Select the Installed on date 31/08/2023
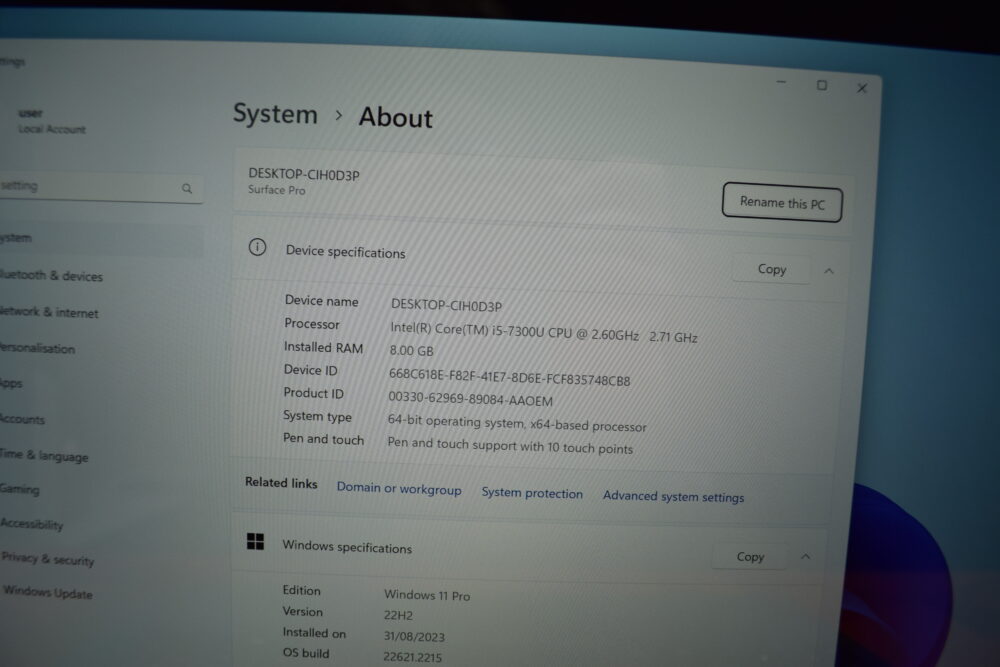 pos(414,636)
